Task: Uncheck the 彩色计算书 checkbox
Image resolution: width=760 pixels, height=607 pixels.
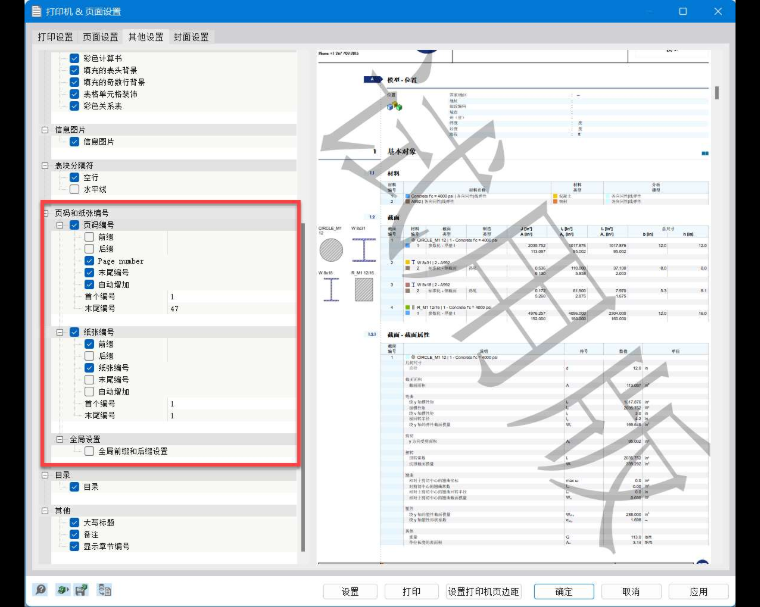Action: [x=74, y=58]
